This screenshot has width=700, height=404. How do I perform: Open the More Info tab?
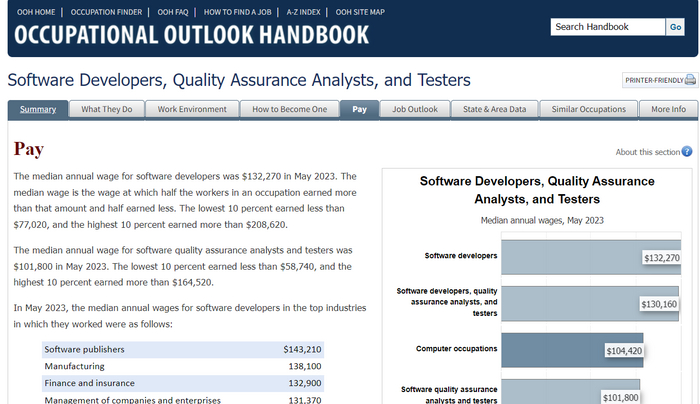pyautogui.click(x=668, y=109)
